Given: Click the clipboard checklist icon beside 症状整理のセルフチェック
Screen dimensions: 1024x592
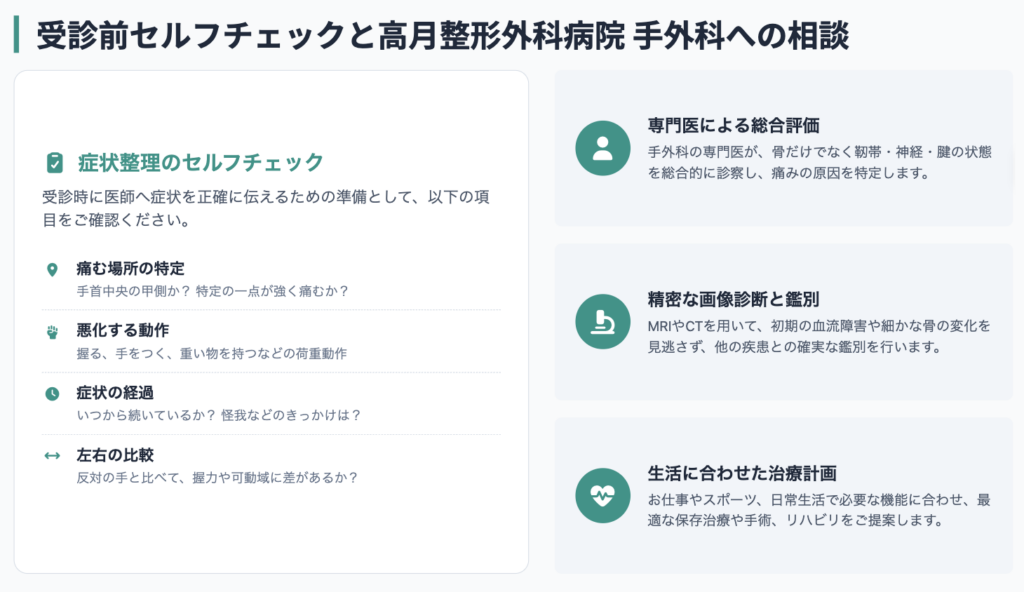Looking at the screenshot, I should click(55, 163).
